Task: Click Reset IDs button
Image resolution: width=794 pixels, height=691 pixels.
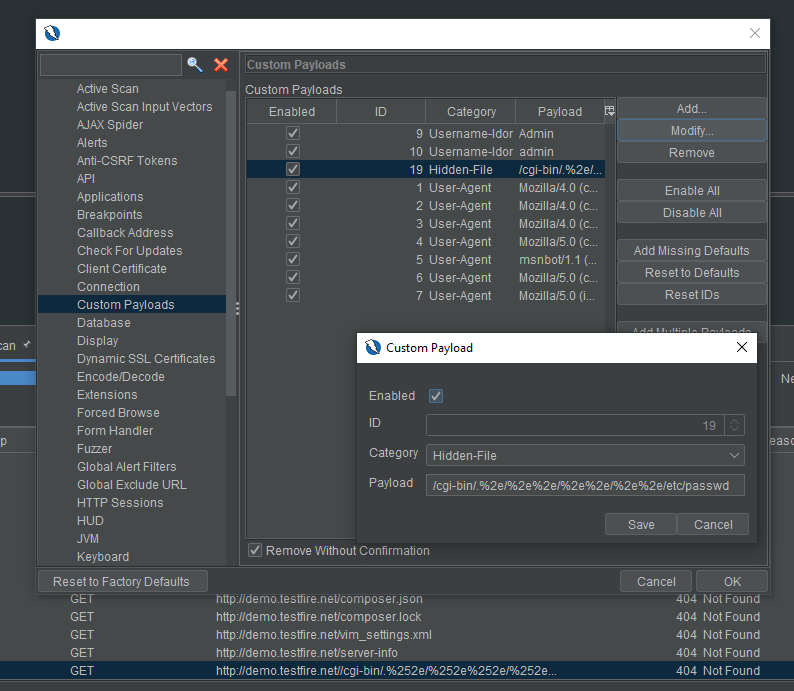Action: [x=691, y=295]
